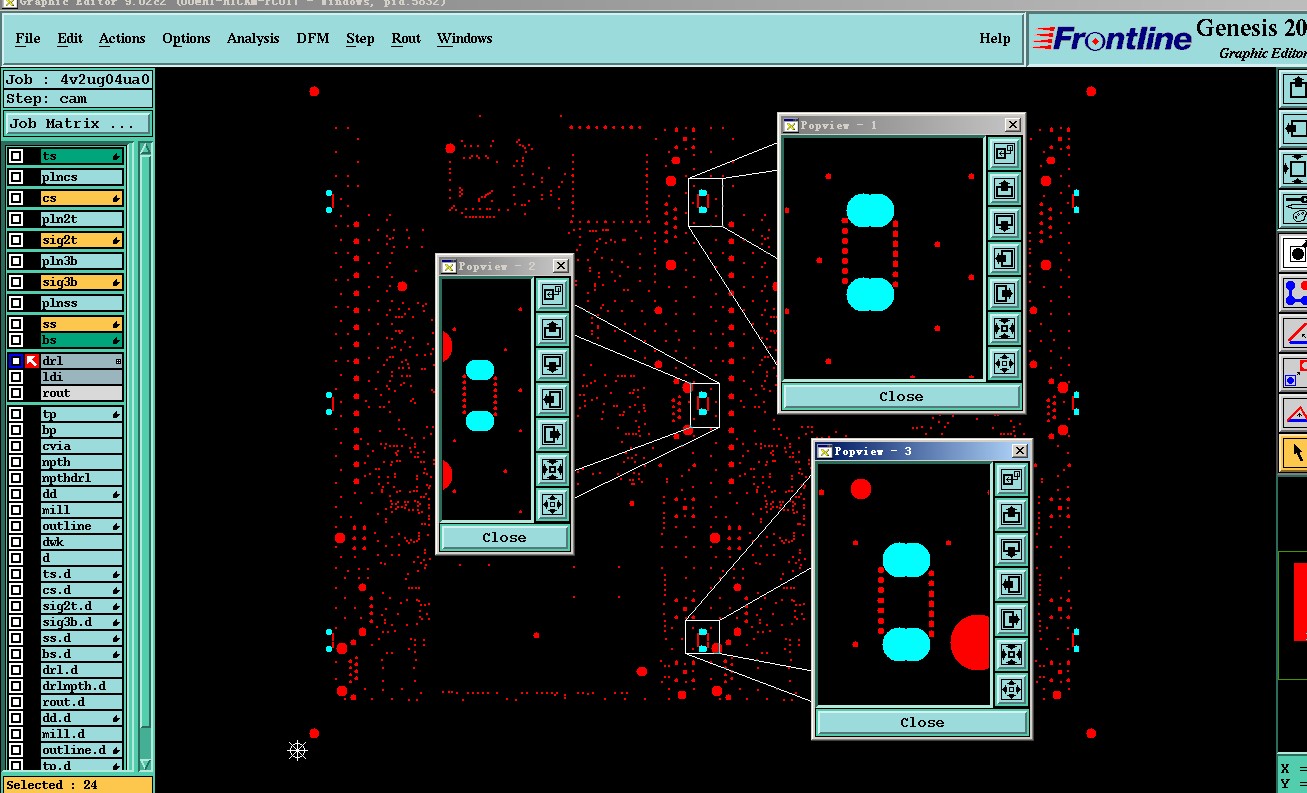Screen dimensions: 1307x793
Task: Open the Job Matrix button
Action: pos(78,124)
